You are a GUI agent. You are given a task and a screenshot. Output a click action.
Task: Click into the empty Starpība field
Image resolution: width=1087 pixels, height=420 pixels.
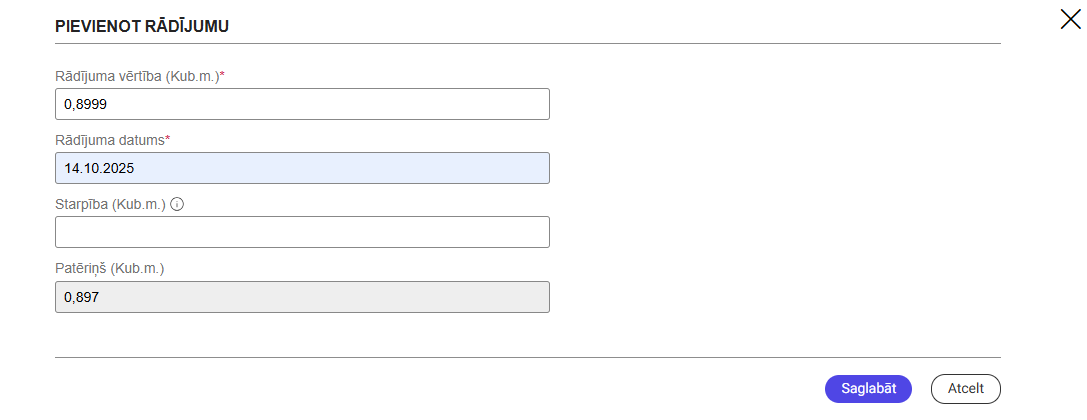point(302,232)
